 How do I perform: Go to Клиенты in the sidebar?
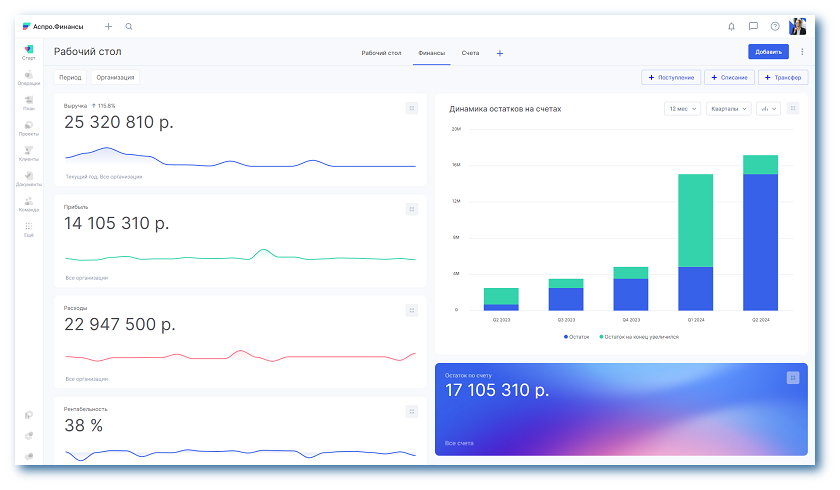coord(29,153)
